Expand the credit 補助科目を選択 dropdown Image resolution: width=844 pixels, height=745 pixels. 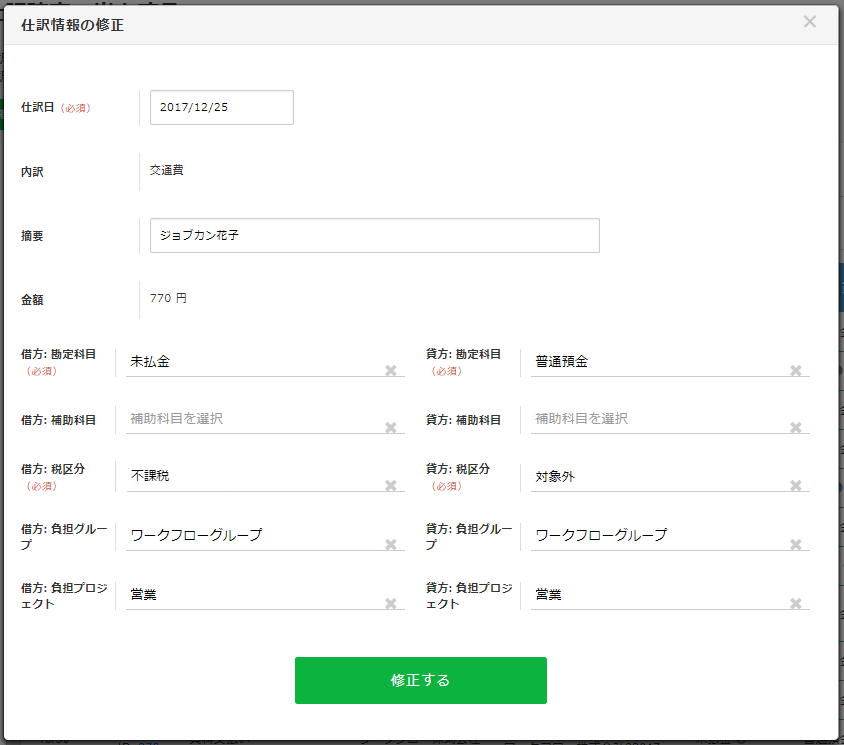click(x=655, y=419)
